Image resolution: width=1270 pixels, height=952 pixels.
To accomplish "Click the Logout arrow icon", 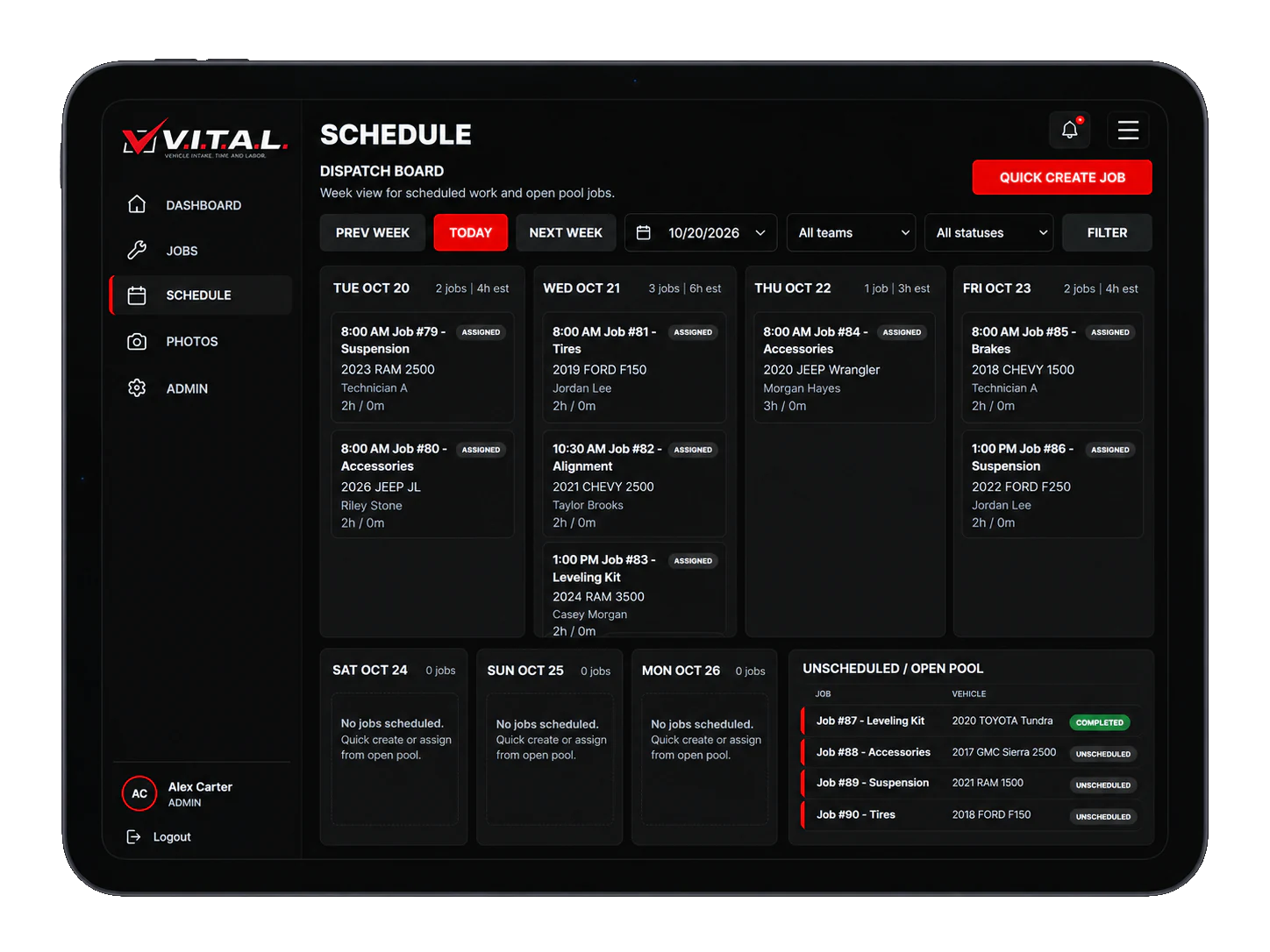I will click(x=133, y=836).
